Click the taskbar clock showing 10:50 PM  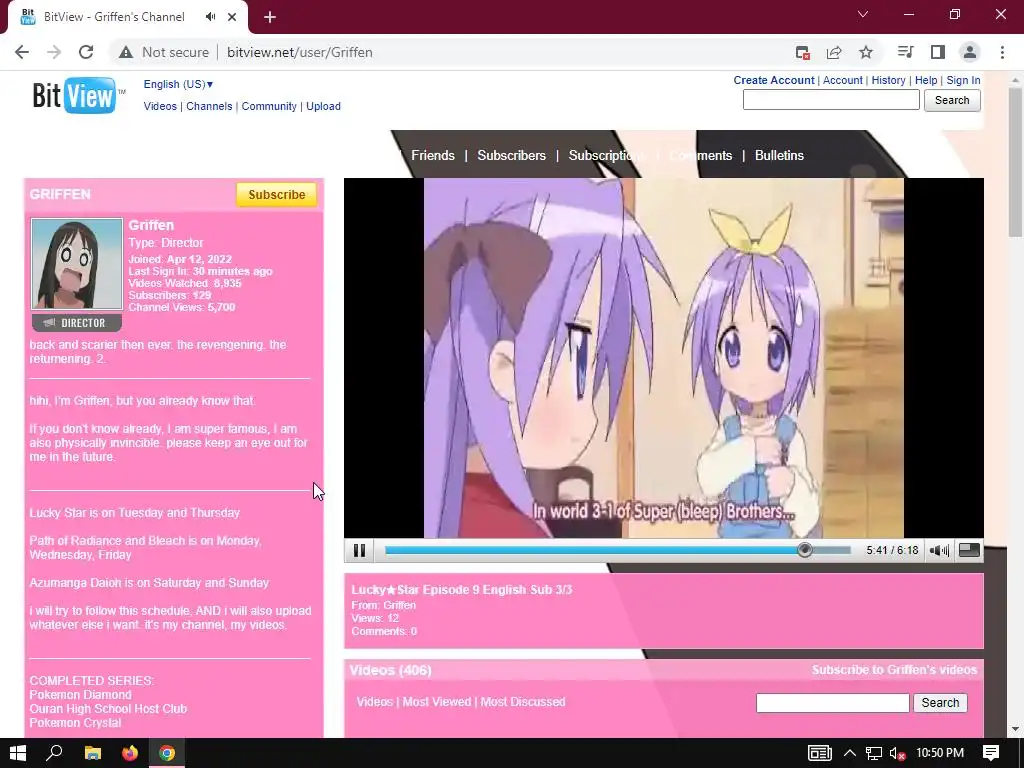pyautogui.click(x=940, y=753)
